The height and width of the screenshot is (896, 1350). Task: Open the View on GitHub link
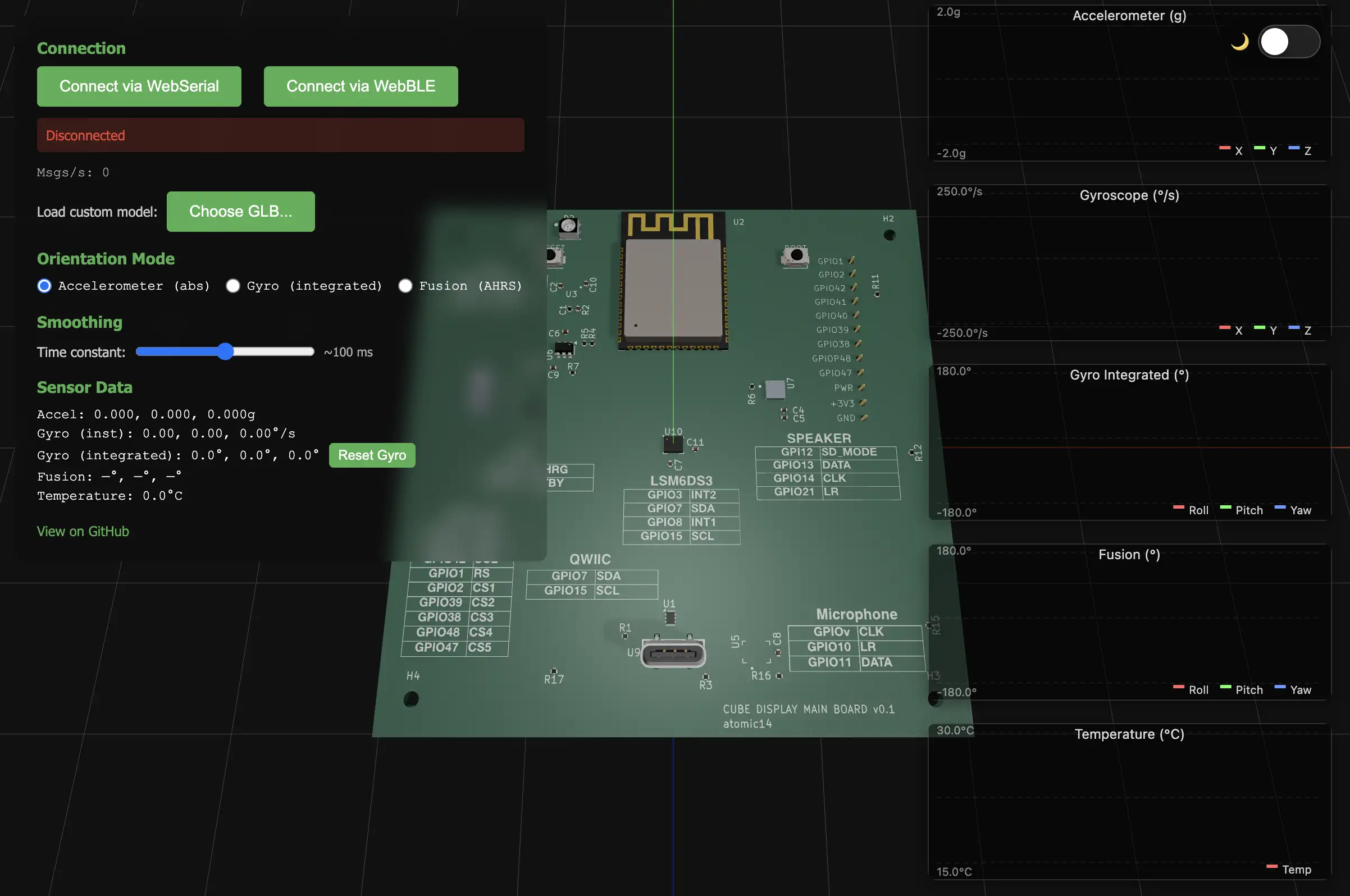pos(83,531)
